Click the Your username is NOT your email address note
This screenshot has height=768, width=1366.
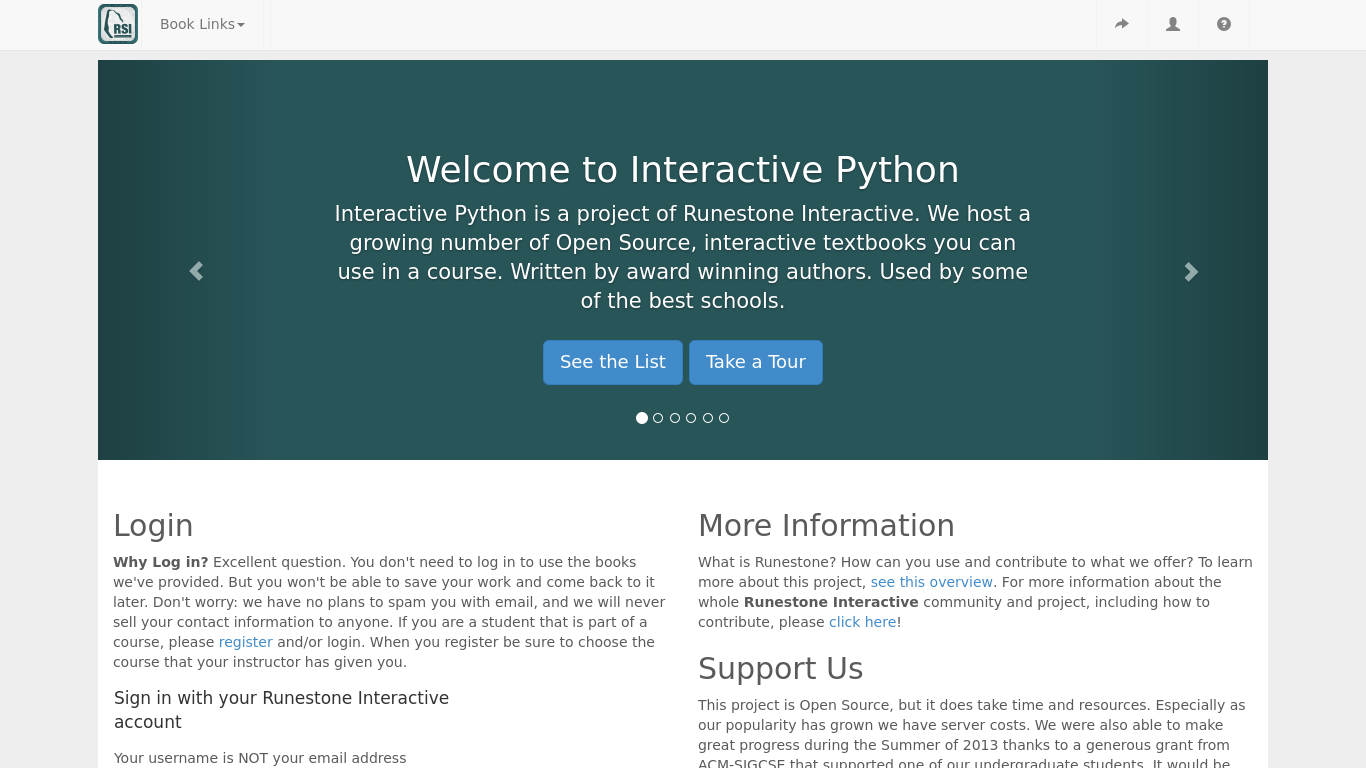click(260, 758)
